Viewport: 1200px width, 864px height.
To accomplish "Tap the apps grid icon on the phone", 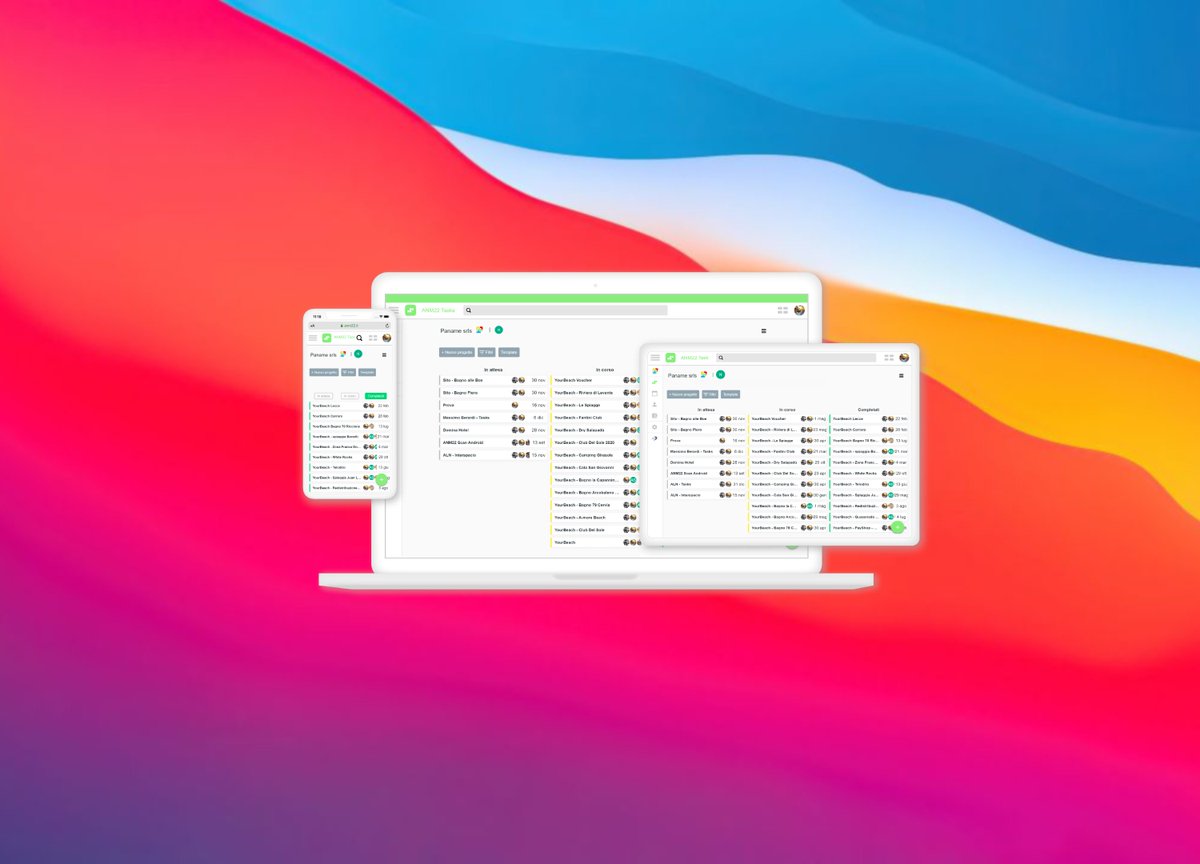I will (x=373, y=338).
